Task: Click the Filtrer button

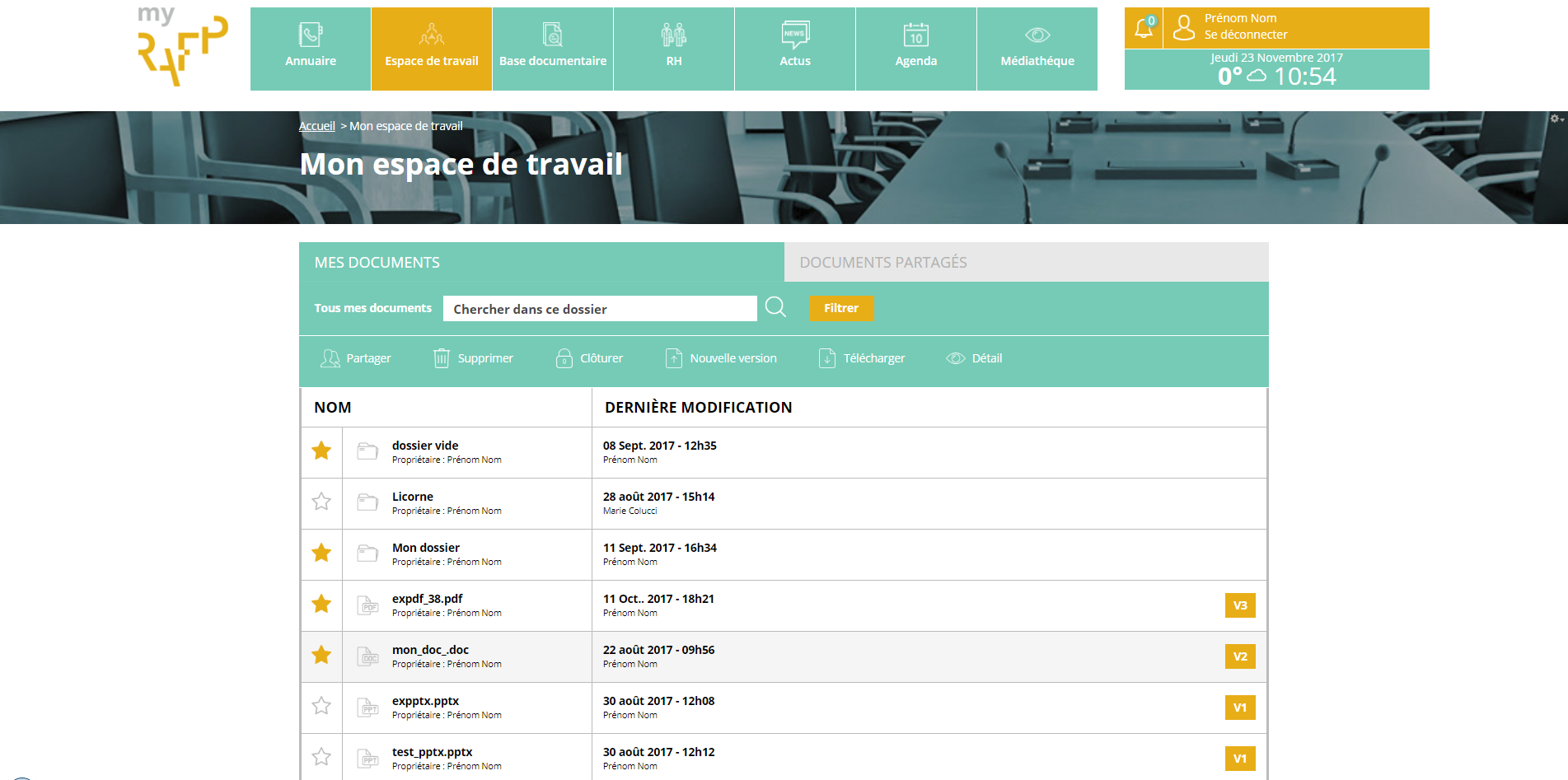Action: 841,308
